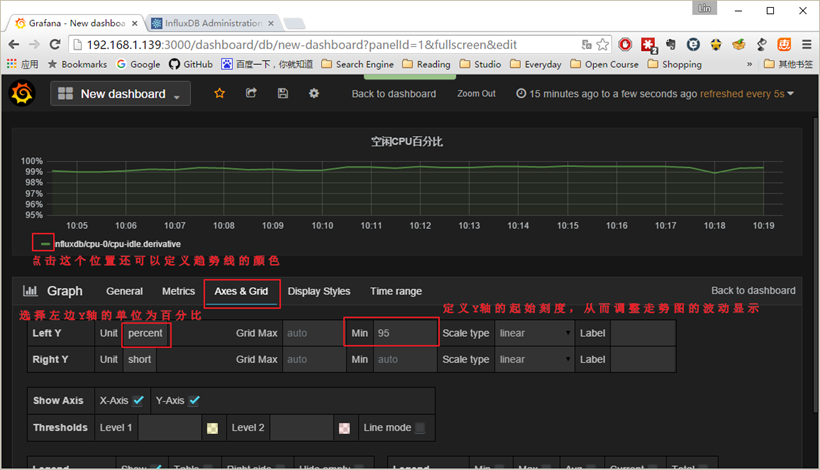Viewport: 820px width, 470px height.
Task: Click the Grafana logo icon
Action: click(x=22, y=93)
